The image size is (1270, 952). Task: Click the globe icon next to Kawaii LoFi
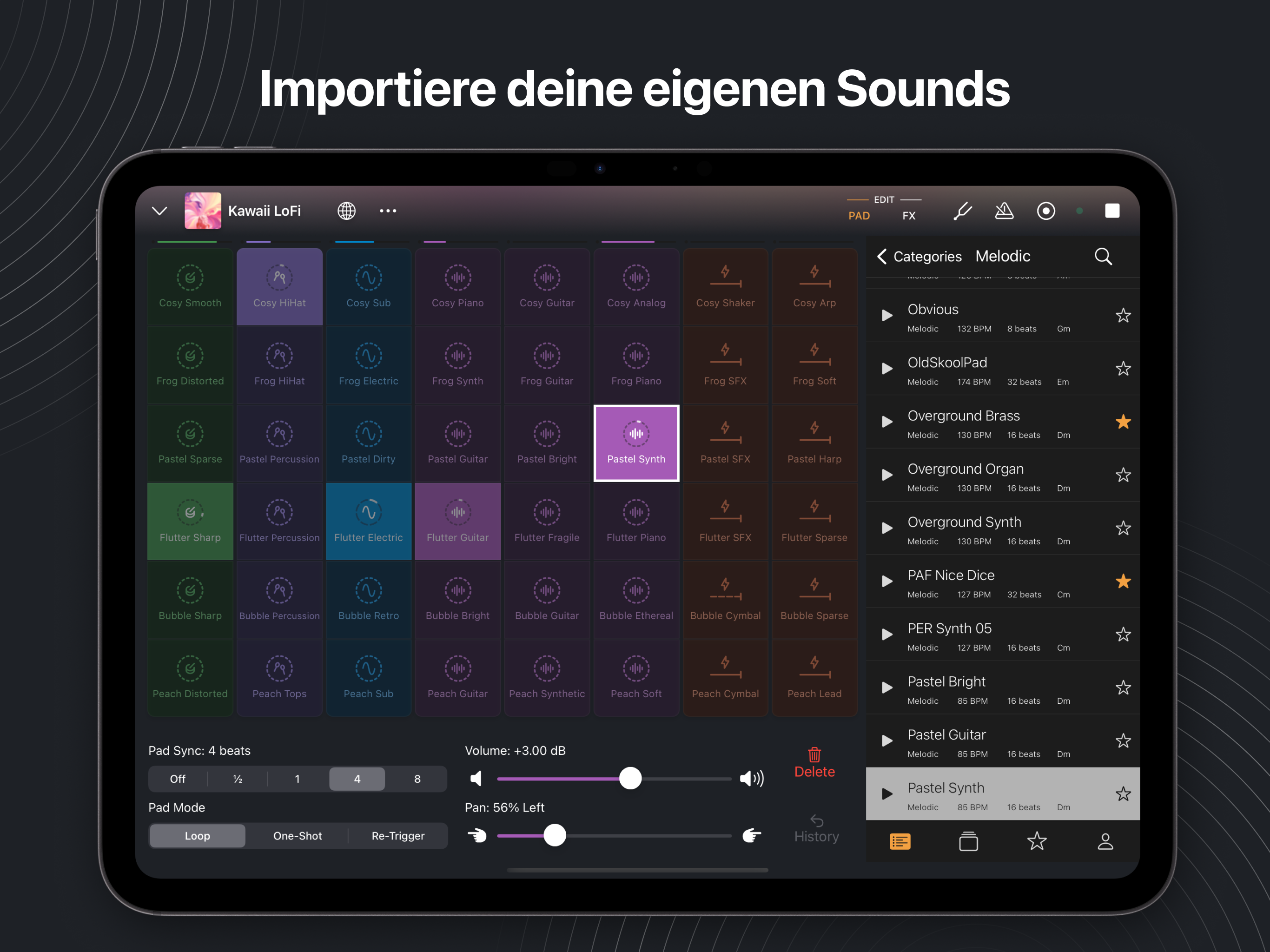coord(346,211)
